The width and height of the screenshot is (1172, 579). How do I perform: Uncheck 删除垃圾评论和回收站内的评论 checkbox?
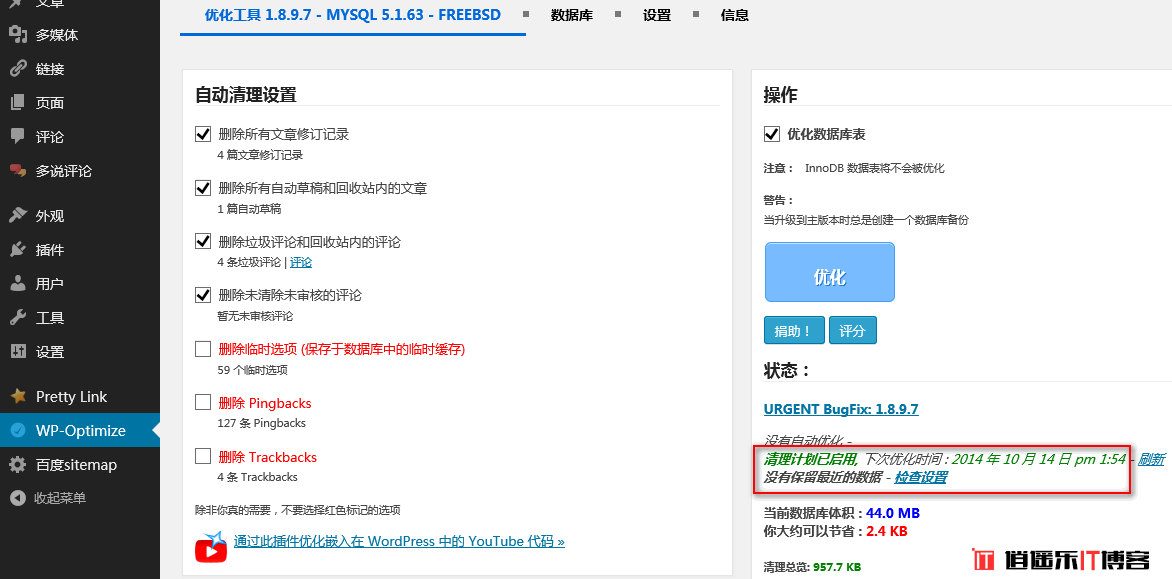coord(203,242)
